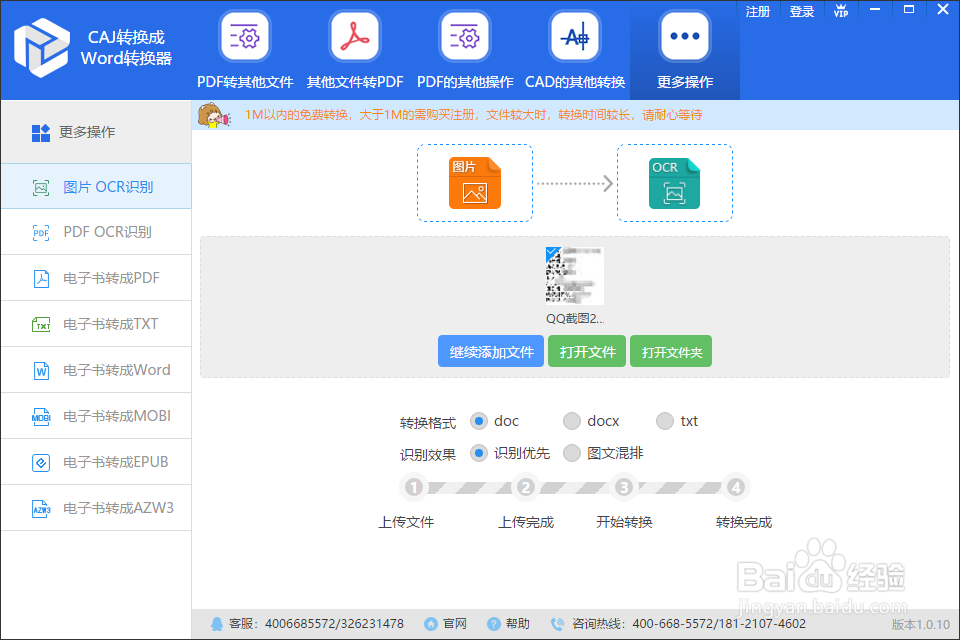Viewport: 960px width, 640px height.
Task: Open the 电子书转成MOBI converter
Action: 95,416
